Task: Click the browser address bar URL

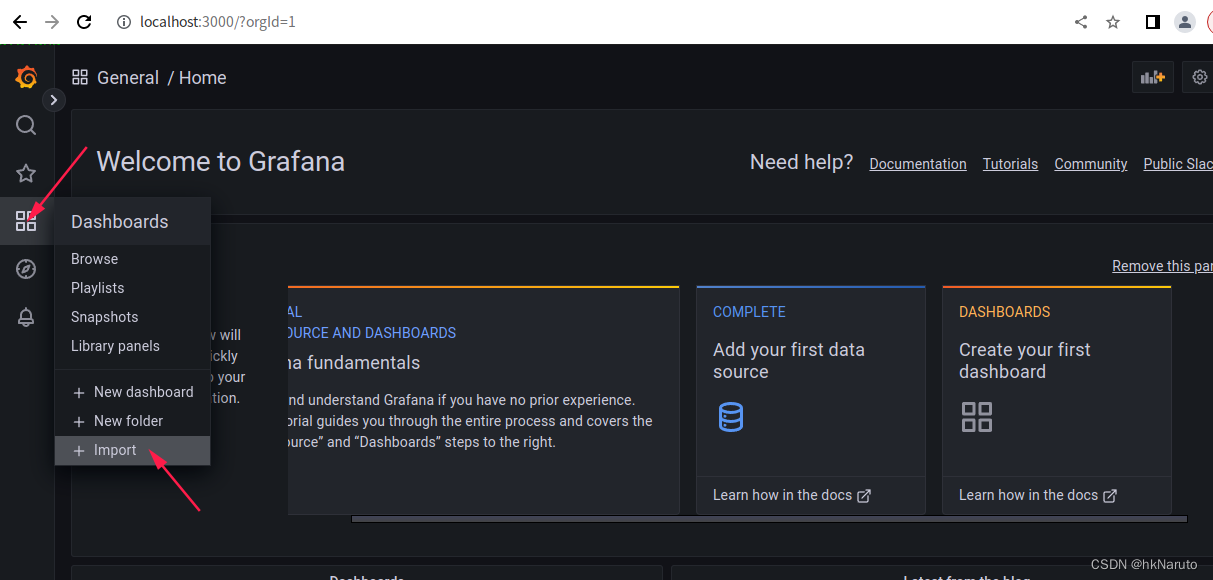Action: [220, 22]
